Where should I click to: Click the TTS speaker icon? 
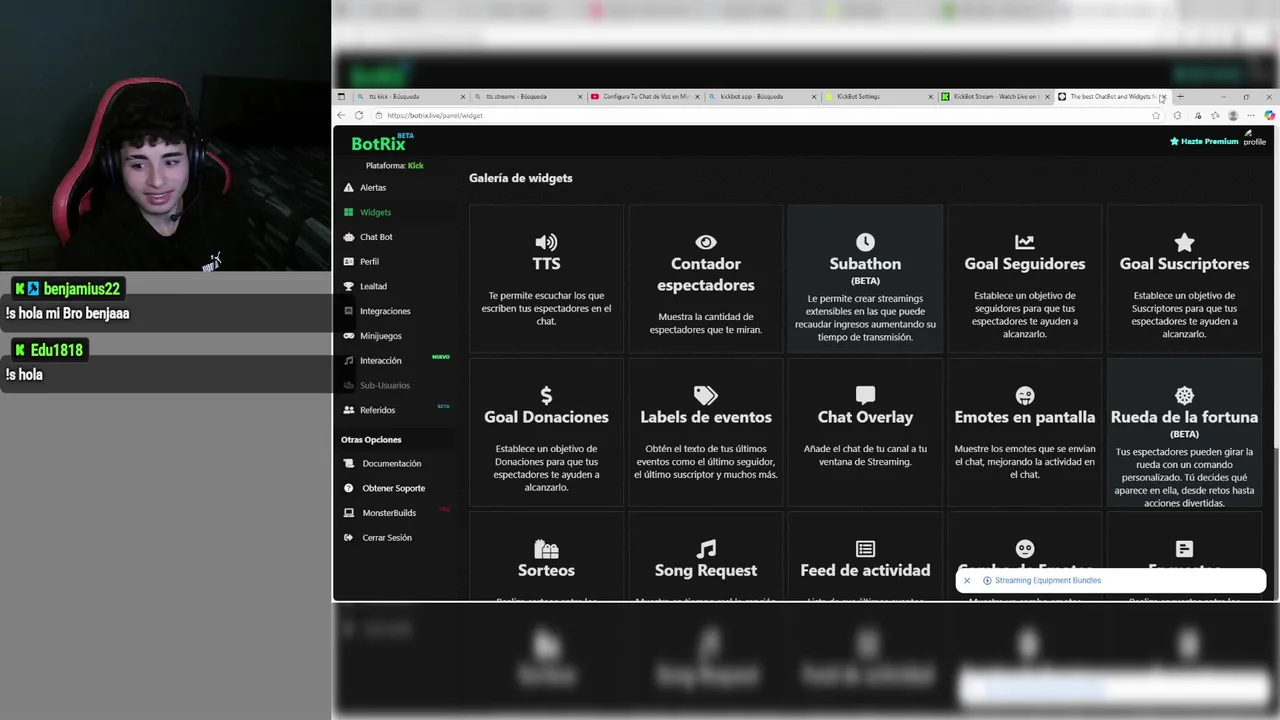546,242
